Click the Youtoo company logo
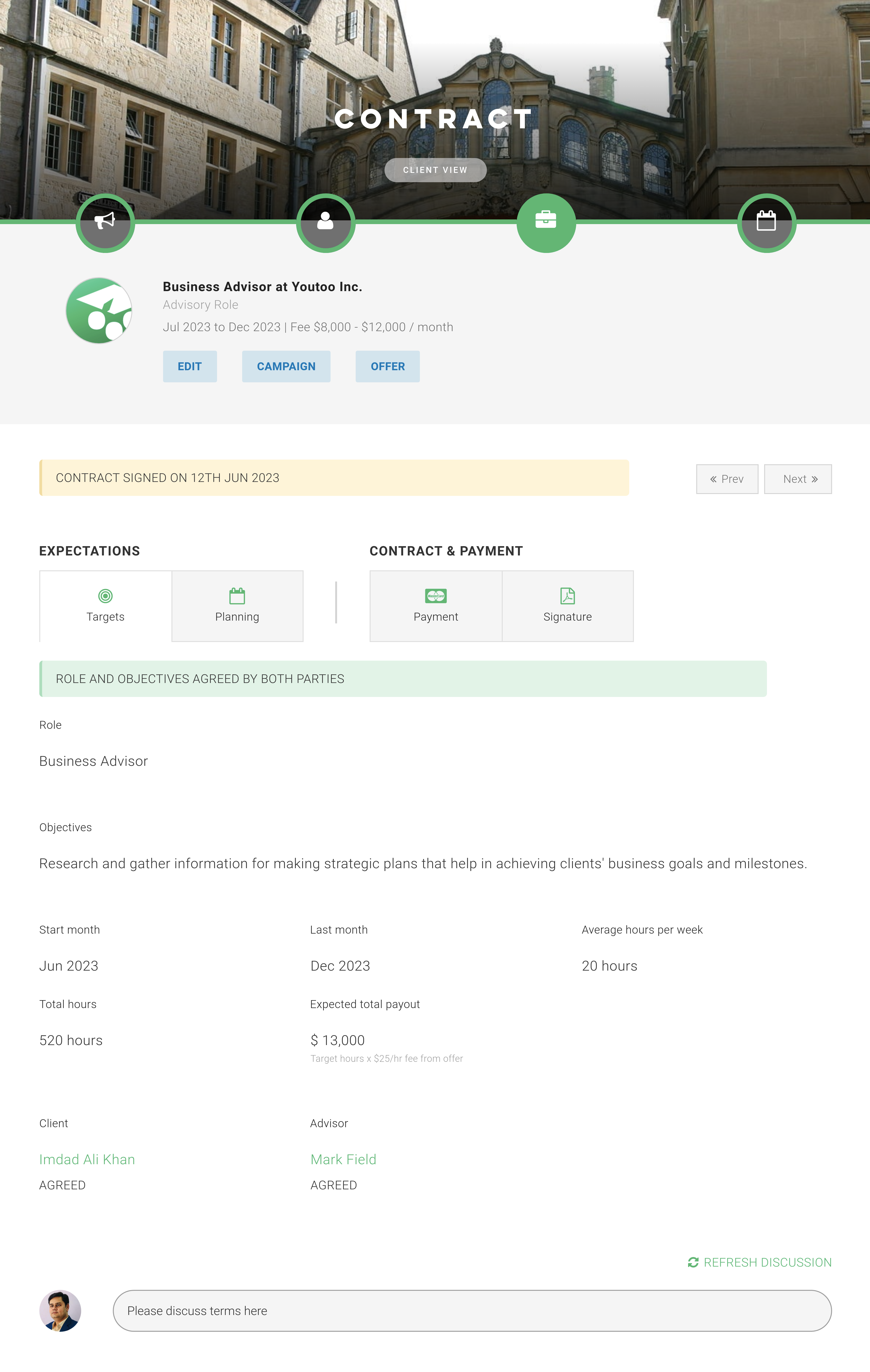 point(99,310)
